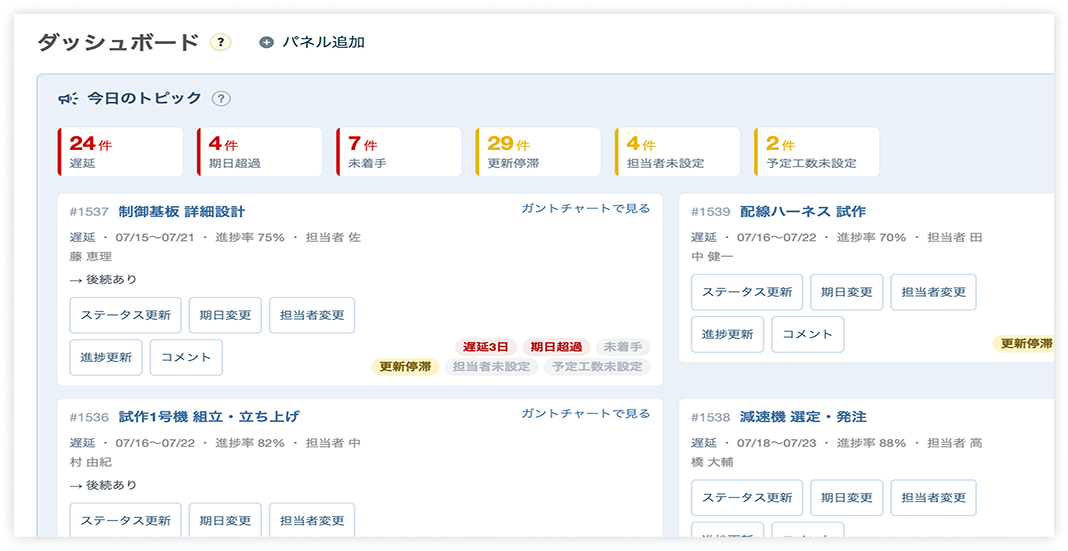Click the 遅延3日 tag on #1537
The height and width of the screenshot is (551, 1068).
(486, 347)
